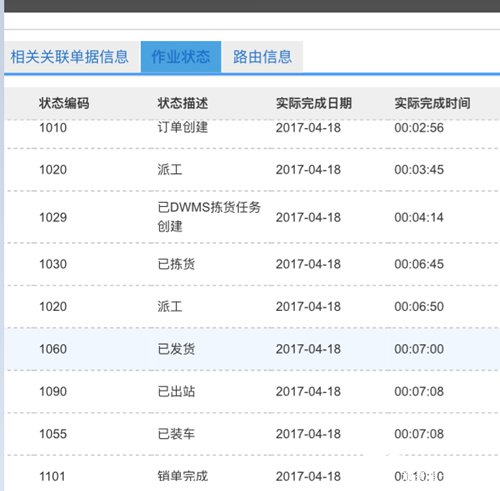Select the 已拣货 row with code 1030
Viewport: 500px width, 491px height.
252,264
